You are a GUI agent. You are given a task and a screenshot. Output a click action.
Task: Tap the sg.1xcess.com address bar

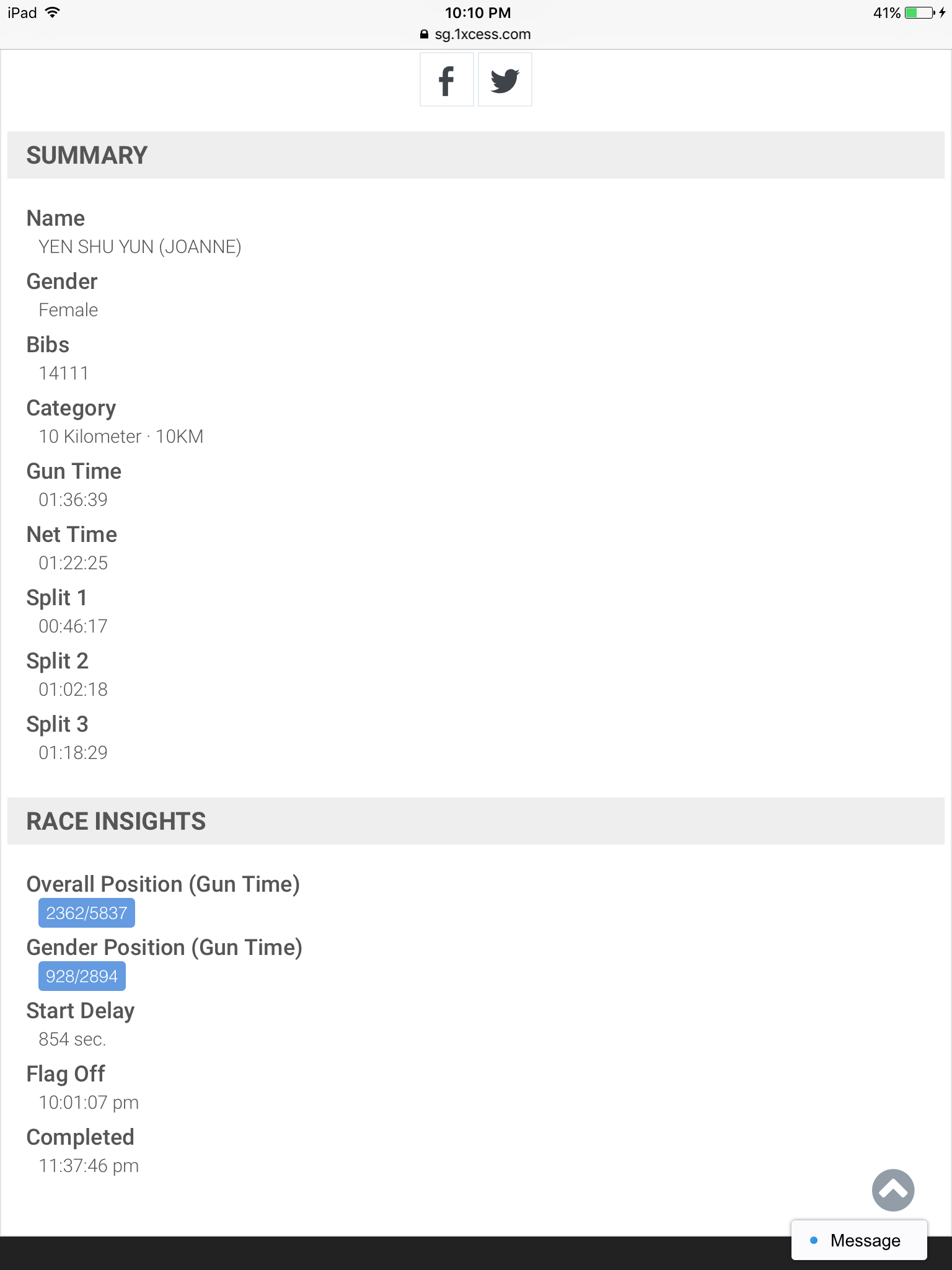click(x=482, y=34)
